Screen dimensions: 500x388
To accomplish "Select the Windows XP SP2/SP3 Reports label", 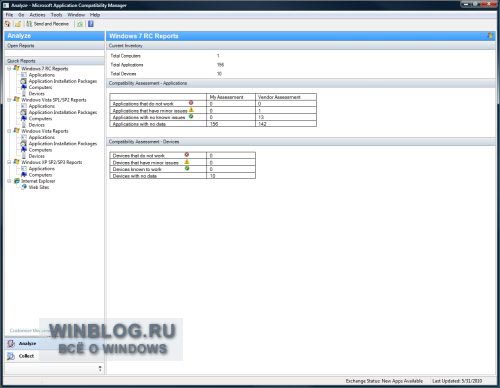I will coord(52,162).
